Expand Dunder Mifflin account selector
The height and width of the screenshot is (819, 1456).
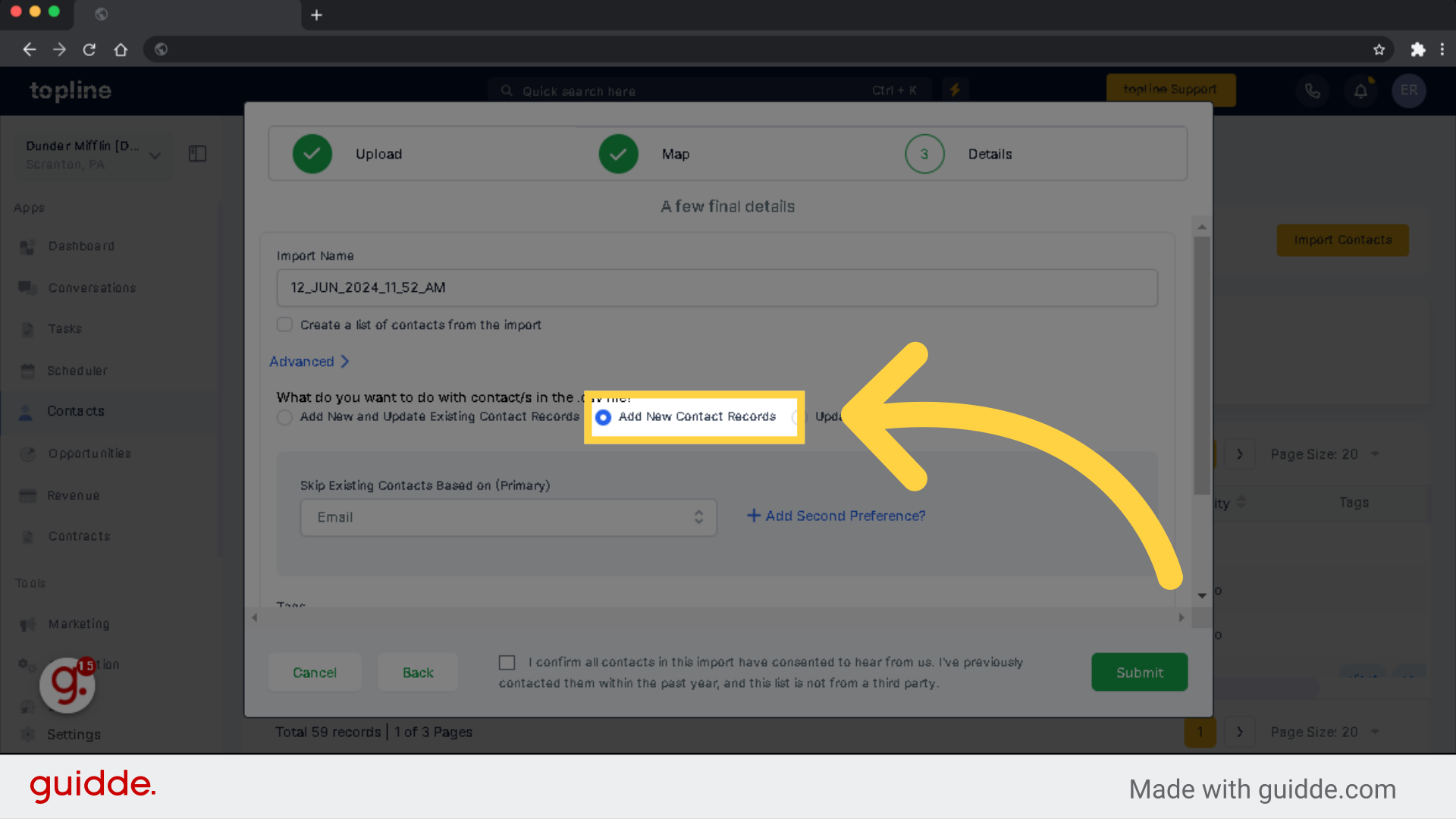click(x=155, y=154)
